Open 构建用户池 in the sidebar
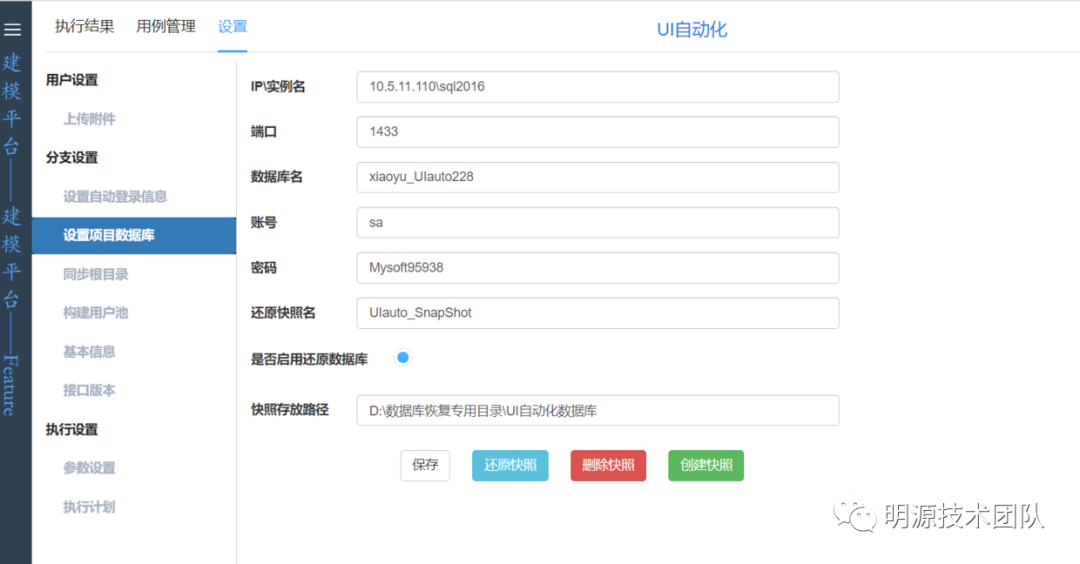 [96, 313]
